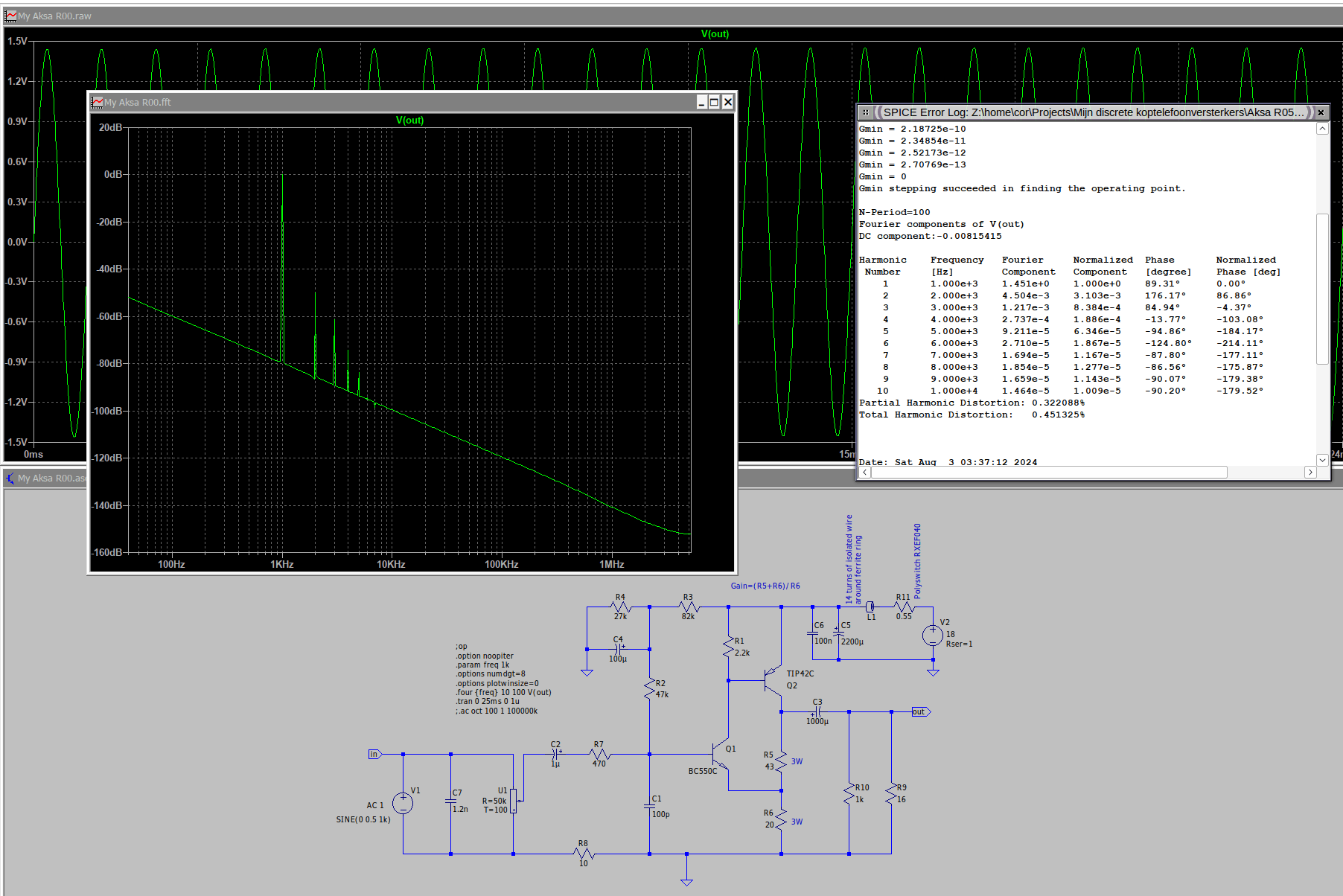Select the R8 10 ohm resistor
1343x896 pixels.
(583, 854)
